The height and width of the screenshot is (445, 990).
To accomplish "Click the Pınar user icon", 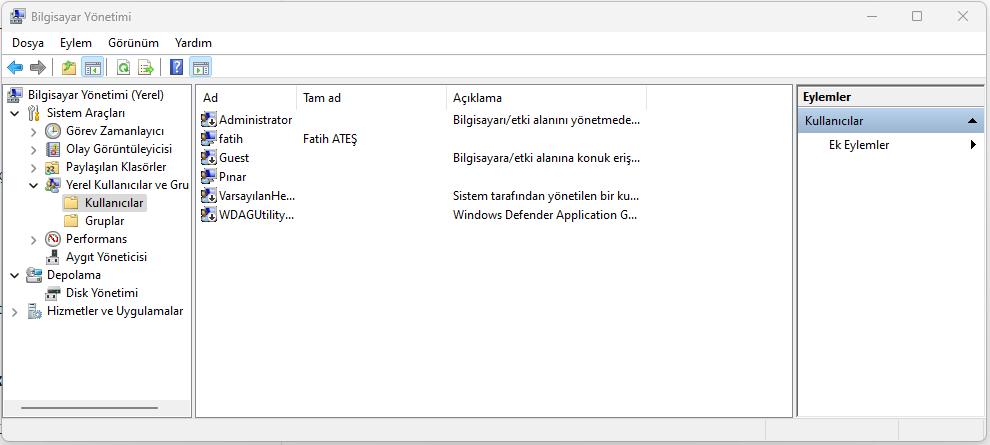I will 209,176.
